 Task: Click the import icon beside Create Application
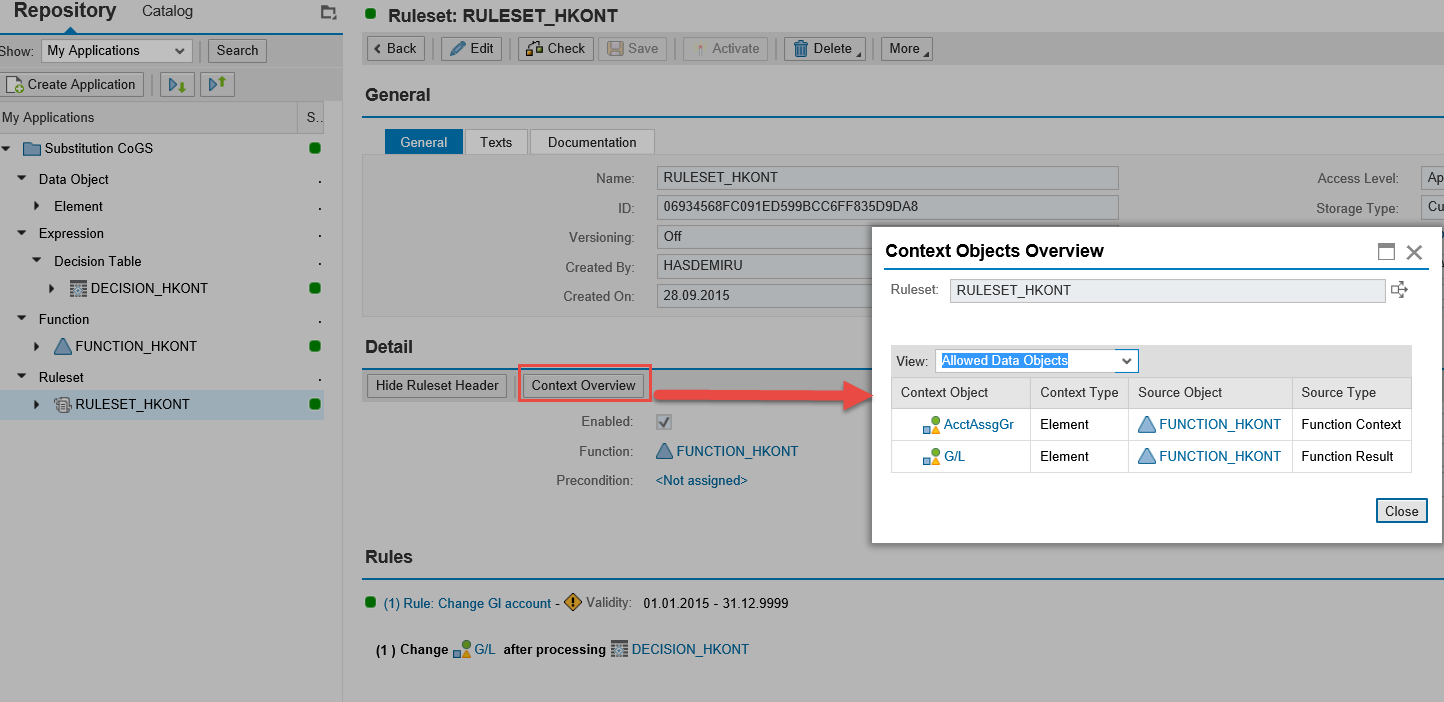coord(177,85)
